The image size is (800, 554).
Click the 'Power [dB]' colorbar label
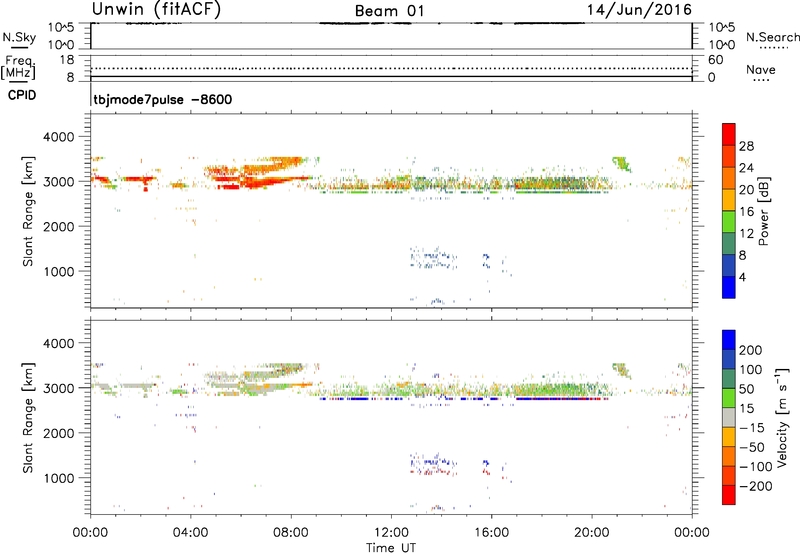pos(764,211)
